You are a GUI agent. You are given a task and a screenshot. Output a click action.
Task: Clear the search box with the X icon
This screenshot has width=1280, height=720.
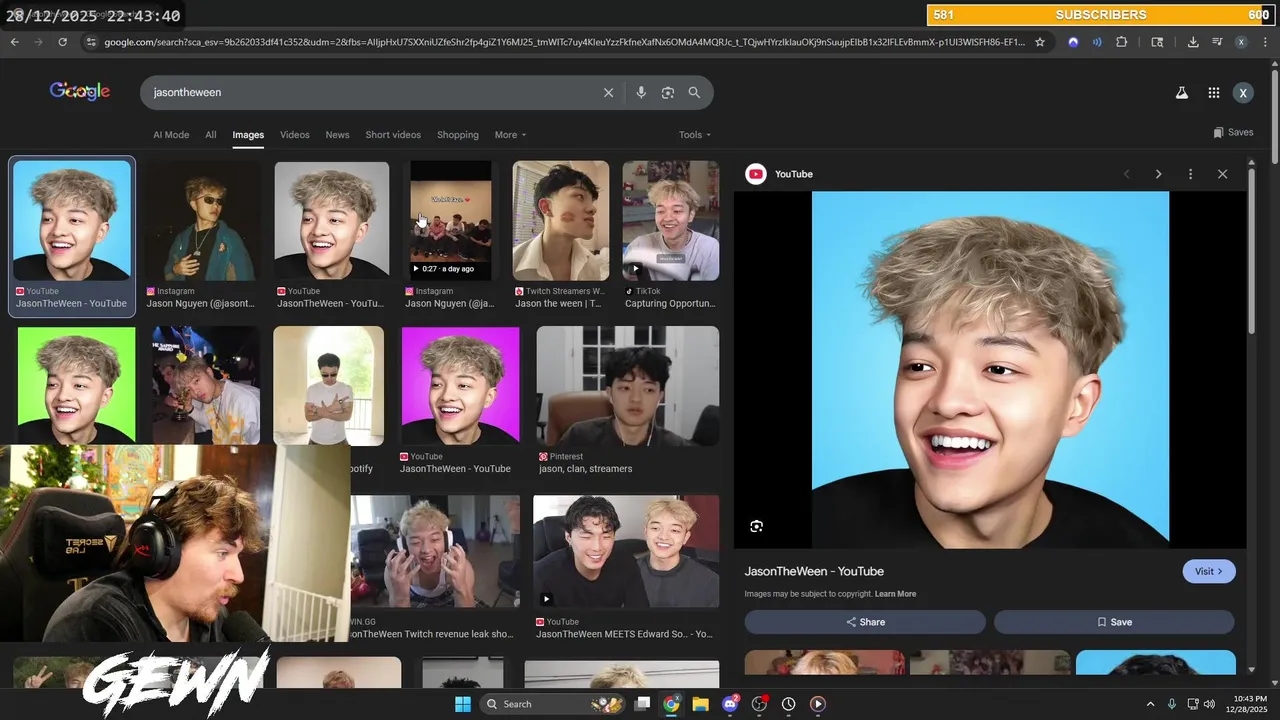click(608, 92)
